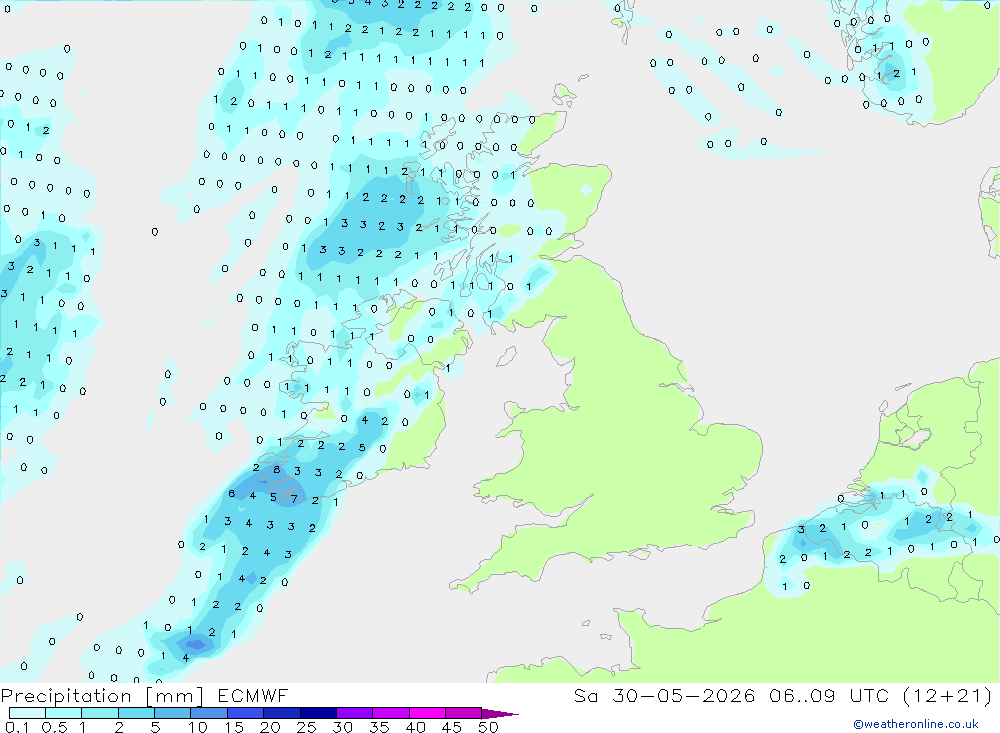1000x733 pixels.
Task: Click the purple legend color between 30 and 35
Action: click(355, 713)
